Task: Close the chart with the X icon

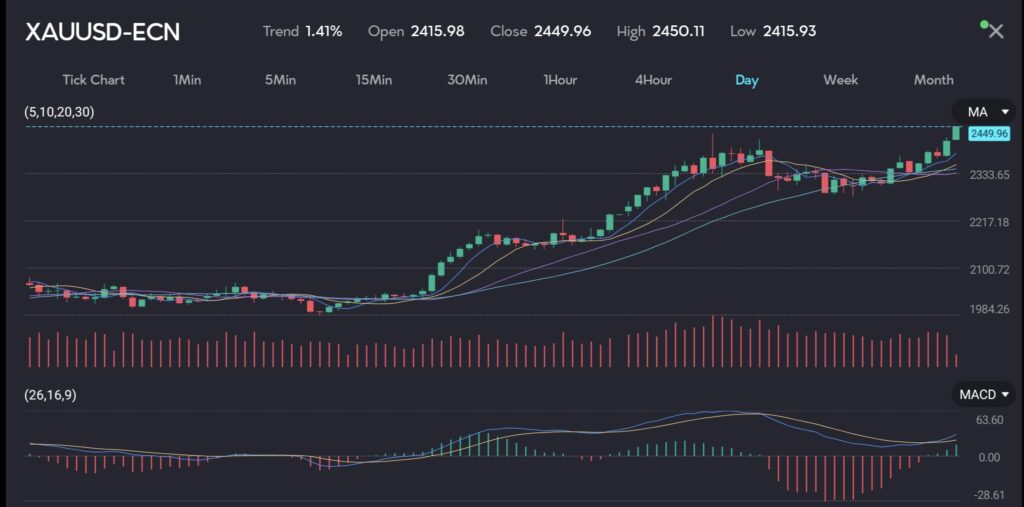Action: (995, 31)
